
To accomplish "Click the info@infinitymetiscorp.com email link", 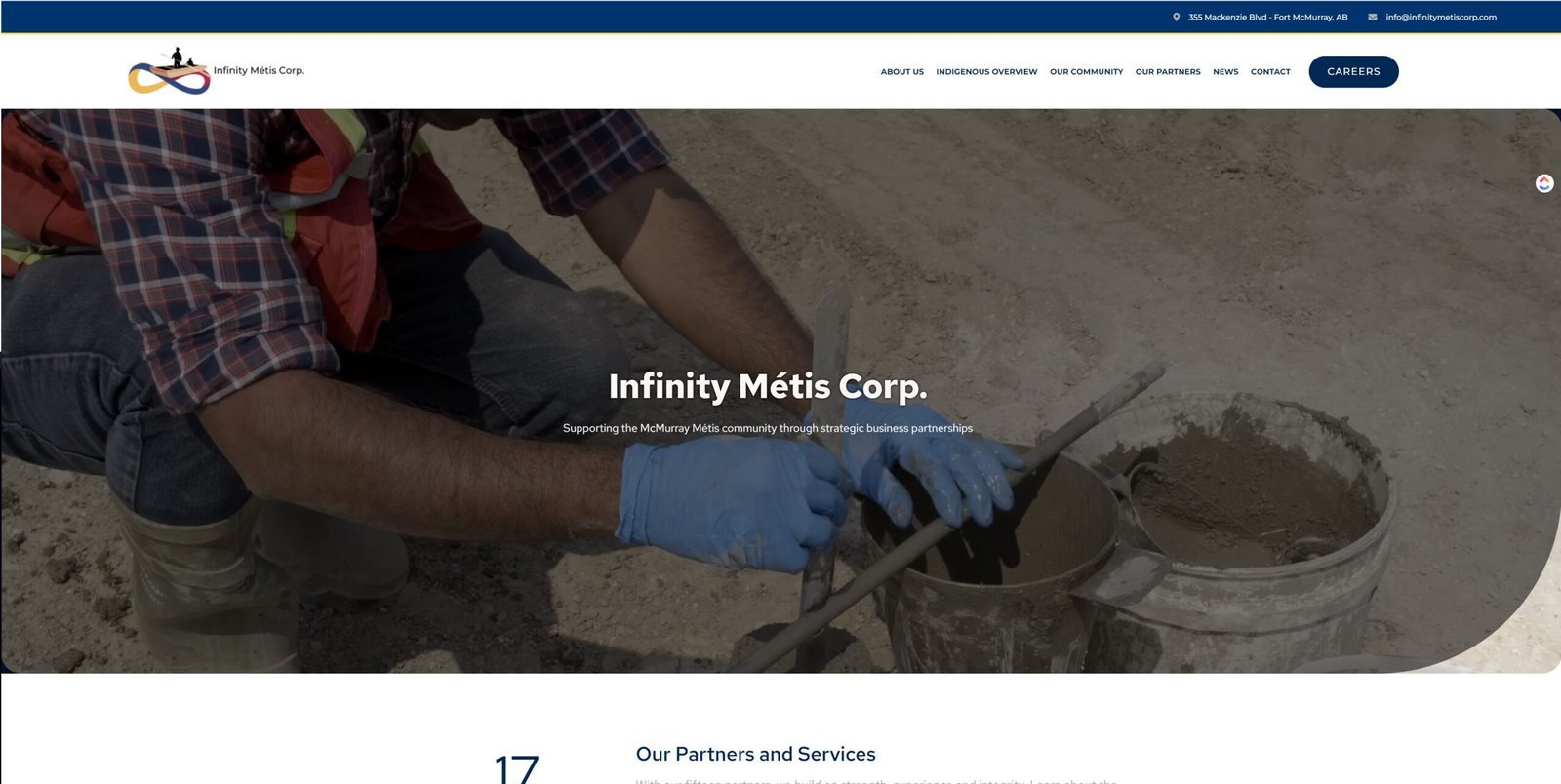I will click(1440, 17).
